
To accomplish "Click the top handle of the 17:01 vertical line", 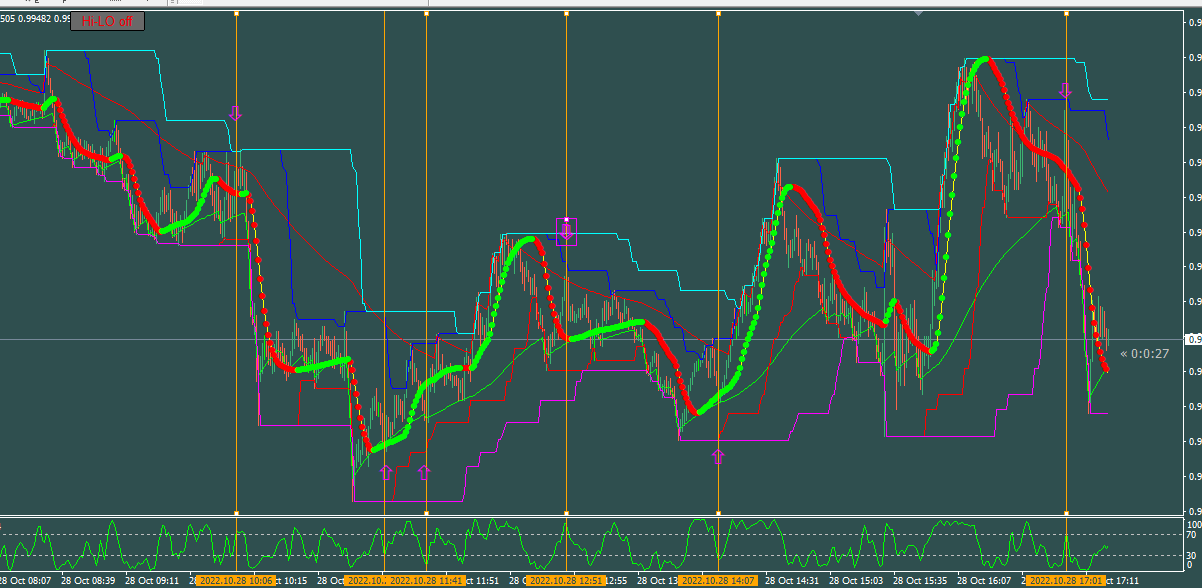I will pyautogui.click(x=1066, y=14).
